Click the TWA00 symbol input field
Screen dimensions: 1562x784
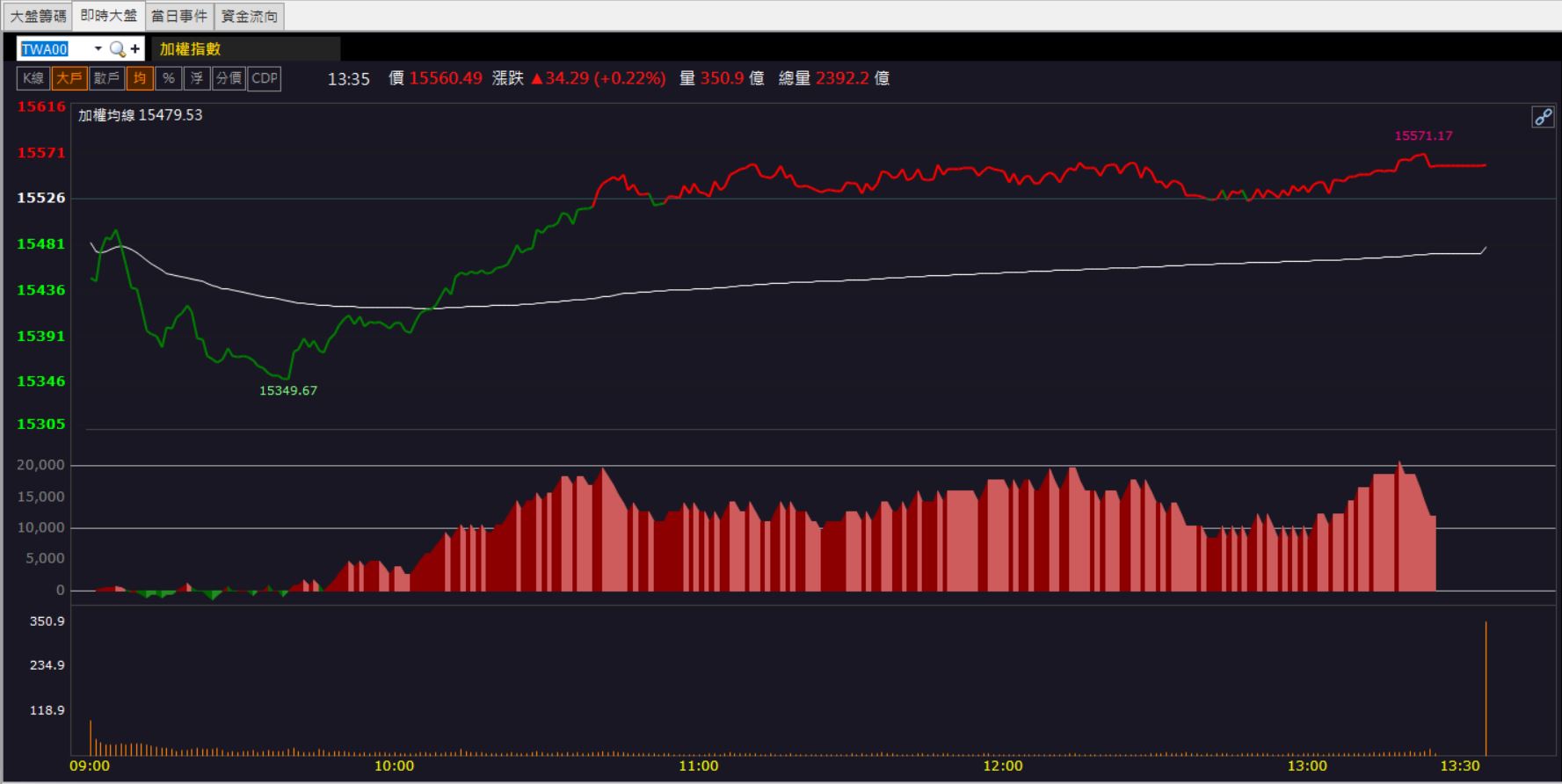pyautogui.click(x=54, y=49)
